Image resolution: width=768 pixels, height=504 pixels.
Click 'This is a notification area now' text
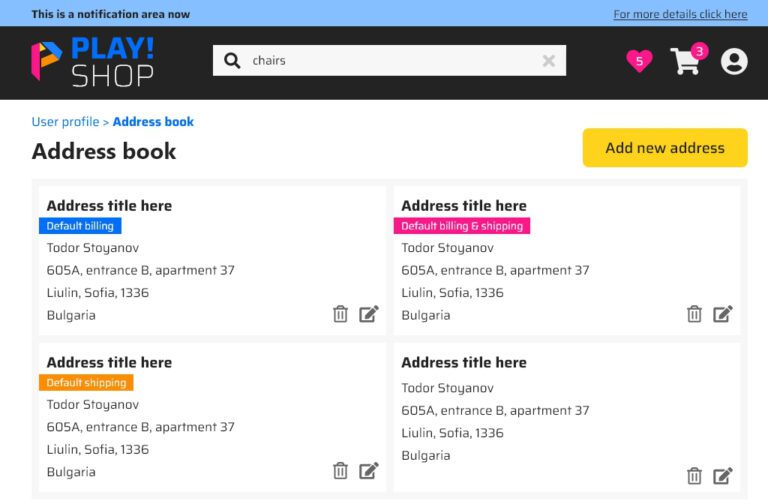coord(111,14)
